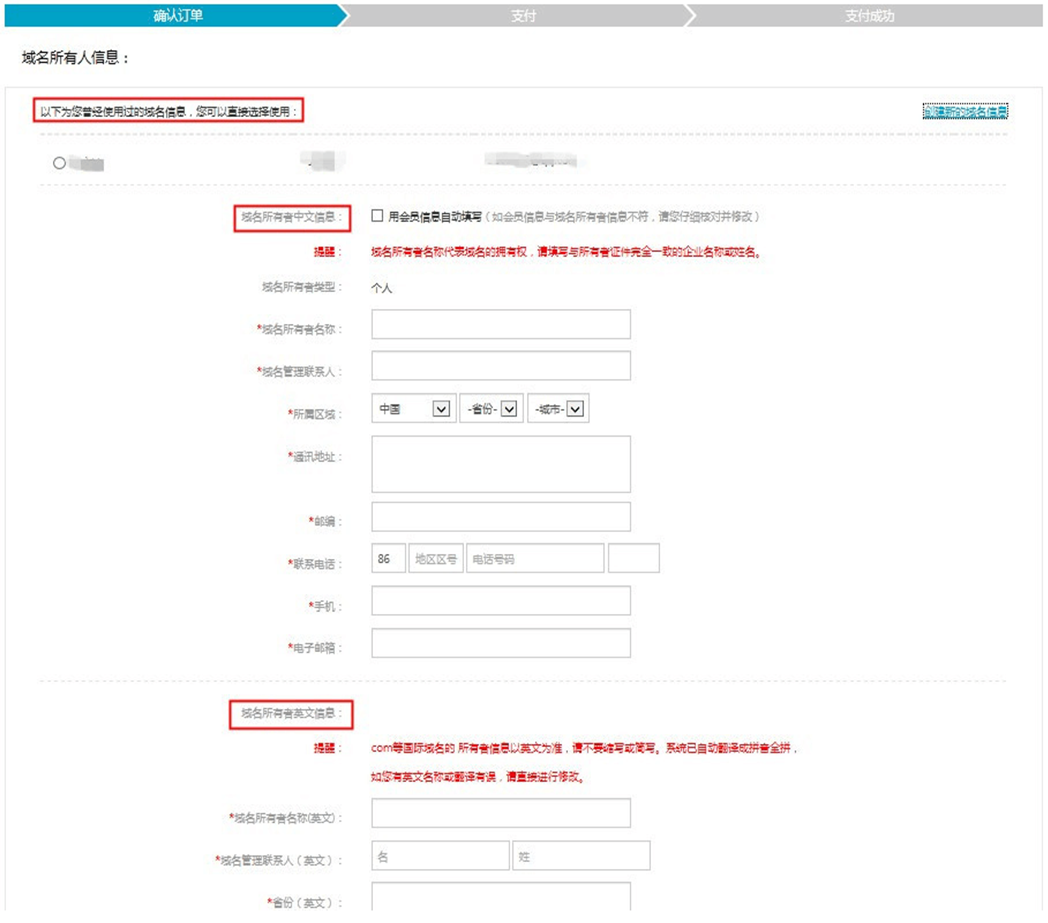Open the 中国 country dropdown
Screen dimensions: 1048x923
[413, 409]
